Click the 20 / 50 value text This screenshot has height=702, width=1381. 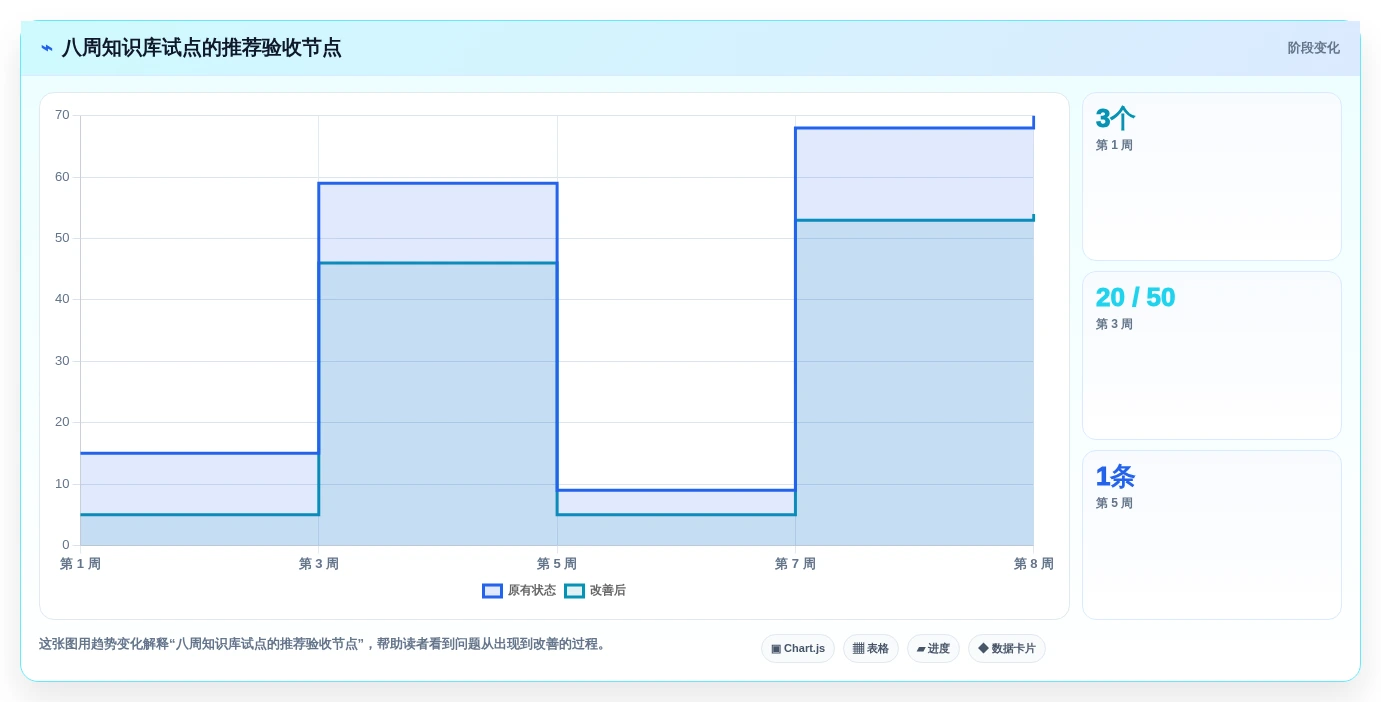pos(1135,298)
